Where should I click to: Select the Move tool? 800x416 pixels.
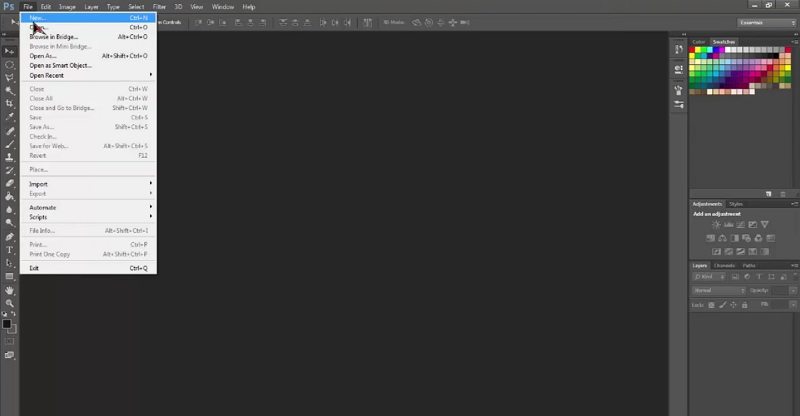point(9,52)
